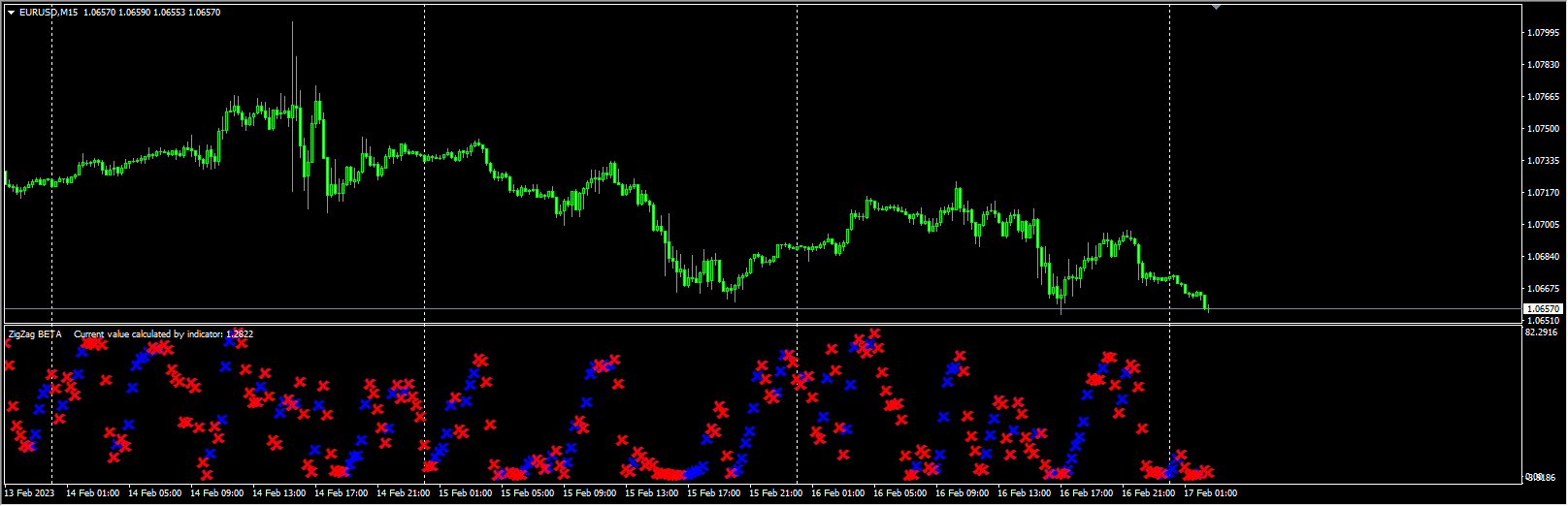Click the 16 Feb 09:00 time label
The height and width of the screenshot is (506, 1568).
click(962, 493)
